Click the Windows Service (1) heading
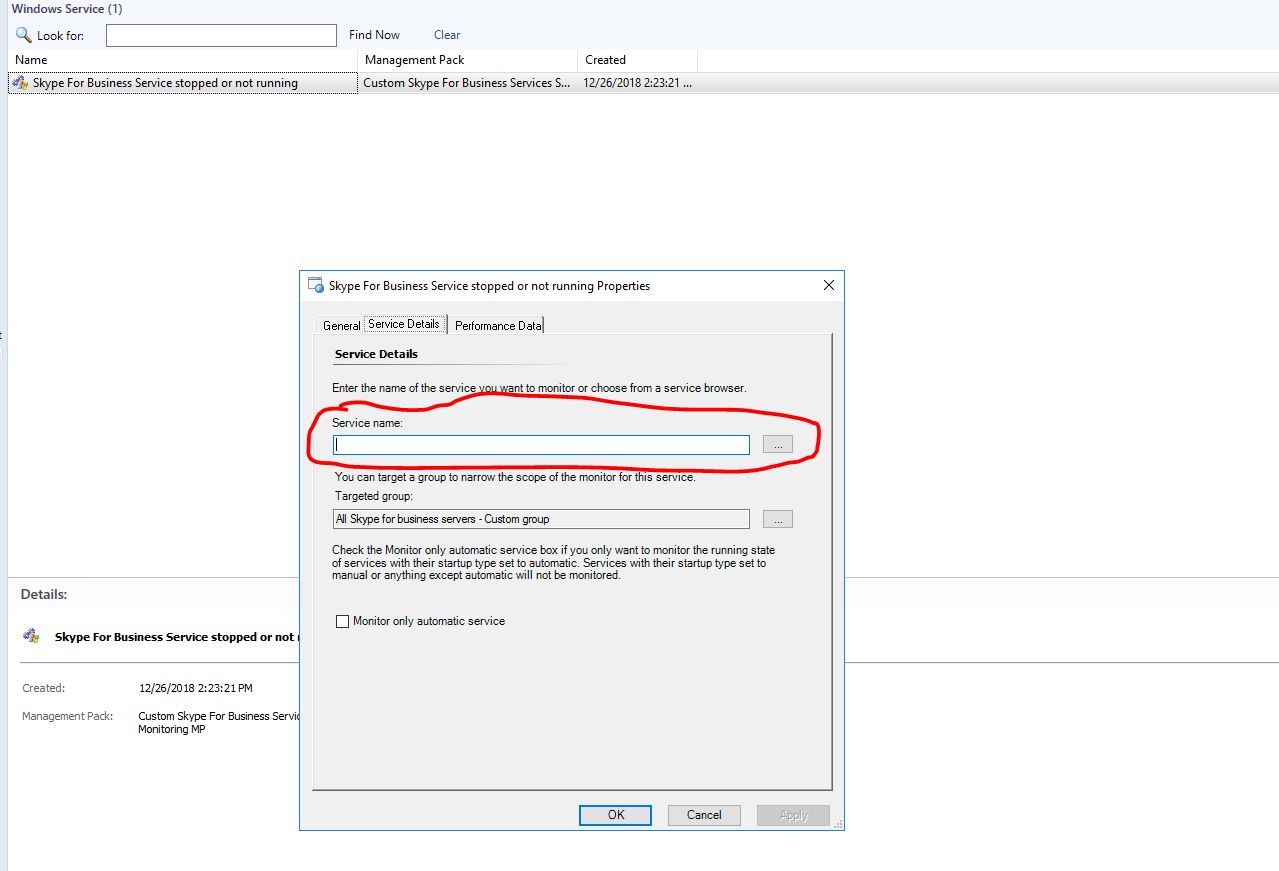The width and height of the screenshot is (1279, 871). pos(67,9)
